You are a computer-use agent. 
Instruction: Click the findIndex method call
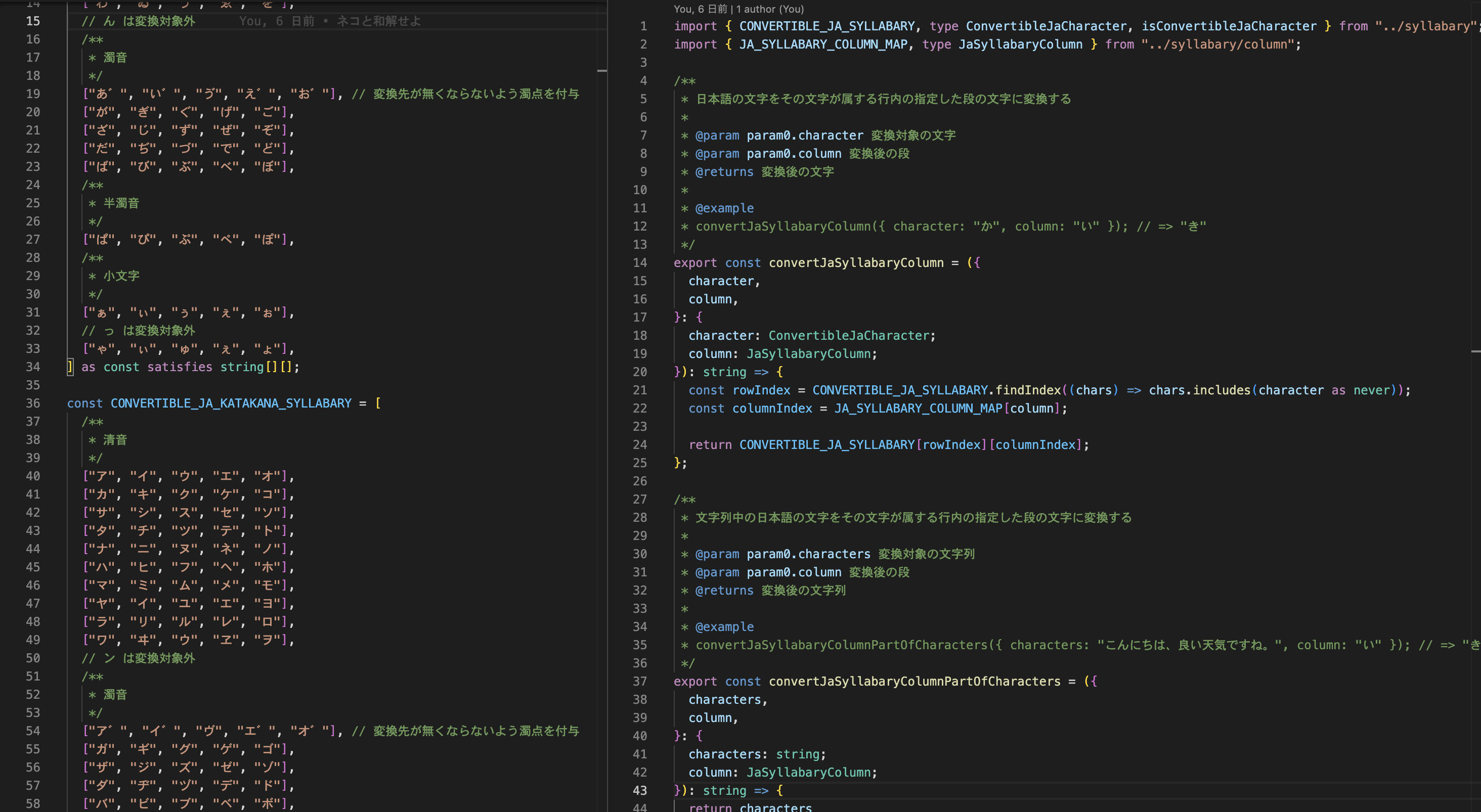pos(1027,390)
